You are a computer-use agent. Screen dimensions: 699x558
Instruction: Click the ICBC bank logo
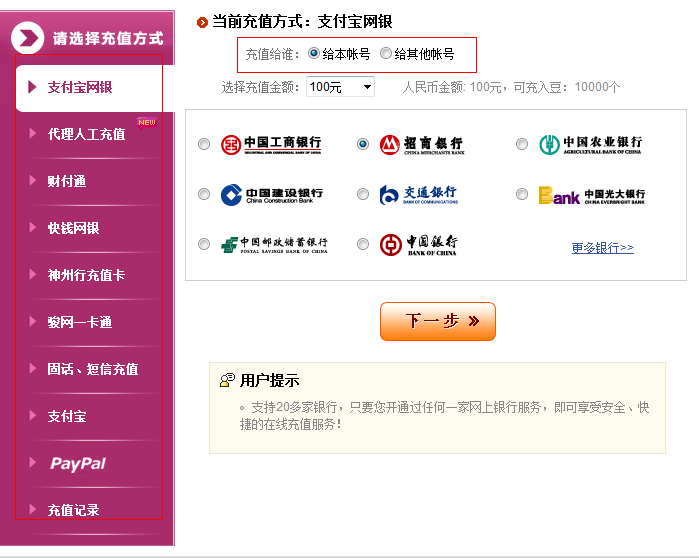click(x=272, y=145)
